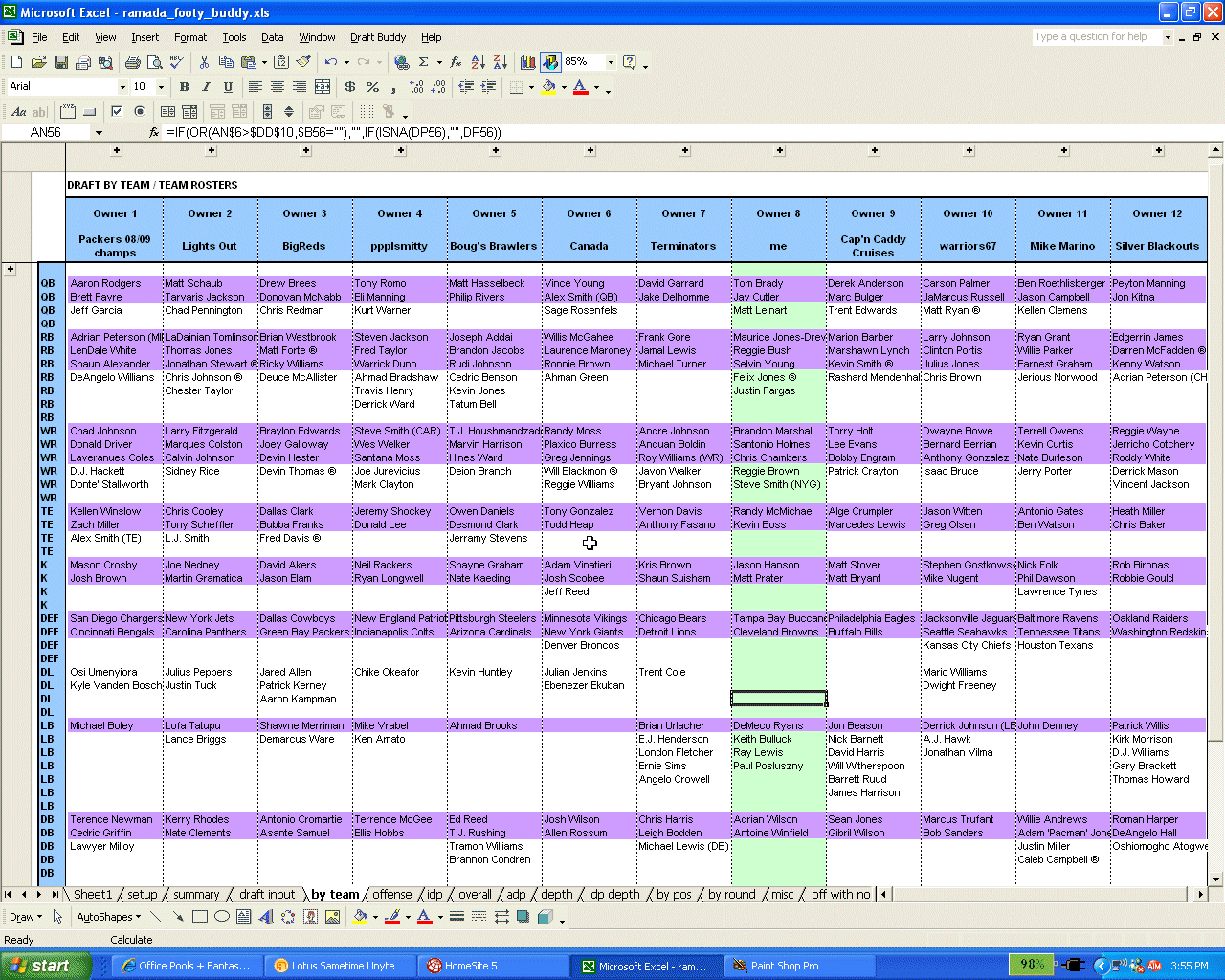Switch to HomeSite 5 taskbar button
The height and width of the screenshot is (980, 1225).
click(x=494, y=966)
